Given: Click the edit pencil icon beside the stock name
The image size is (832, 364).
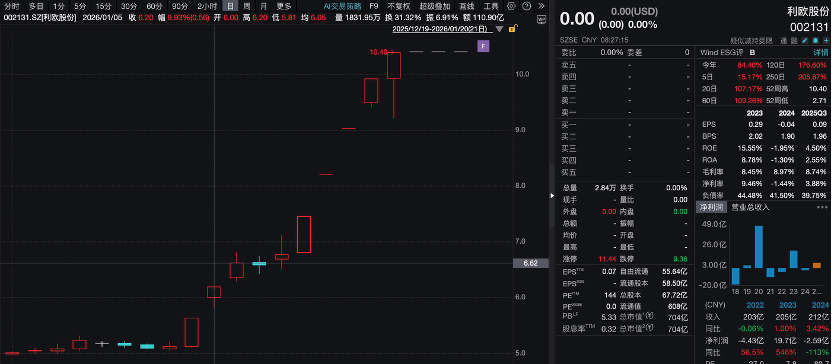Looking at the screenshot, I should pos(805,40).
